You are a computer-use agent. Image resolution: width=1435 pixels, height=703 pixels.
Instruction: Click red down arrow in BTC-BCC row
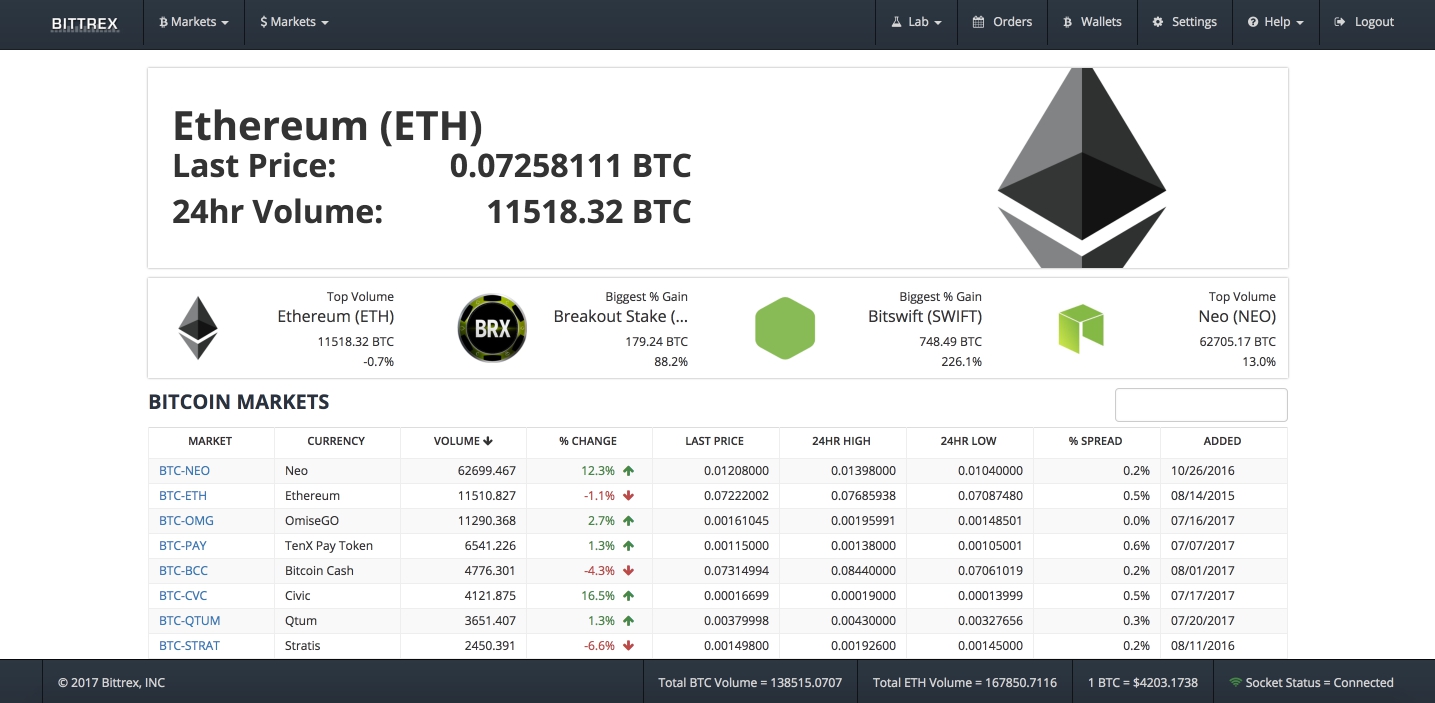[x=629, y=570]
